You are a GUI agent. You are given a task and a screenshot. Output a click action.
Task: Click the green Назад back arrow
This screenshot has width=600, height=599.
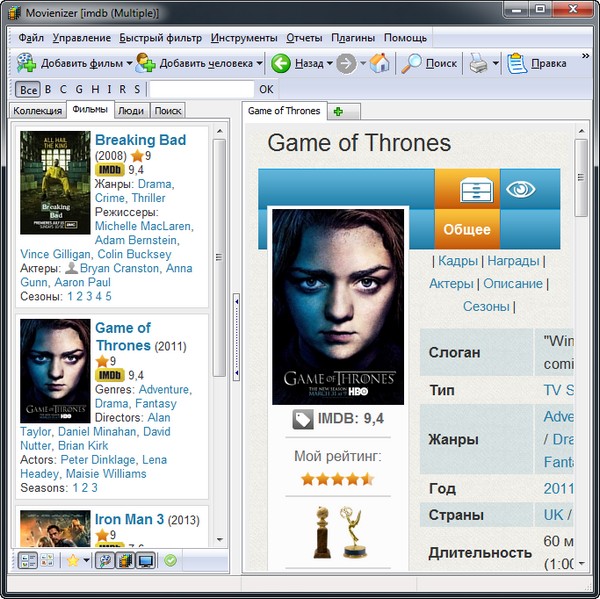[x=281, y=64]
